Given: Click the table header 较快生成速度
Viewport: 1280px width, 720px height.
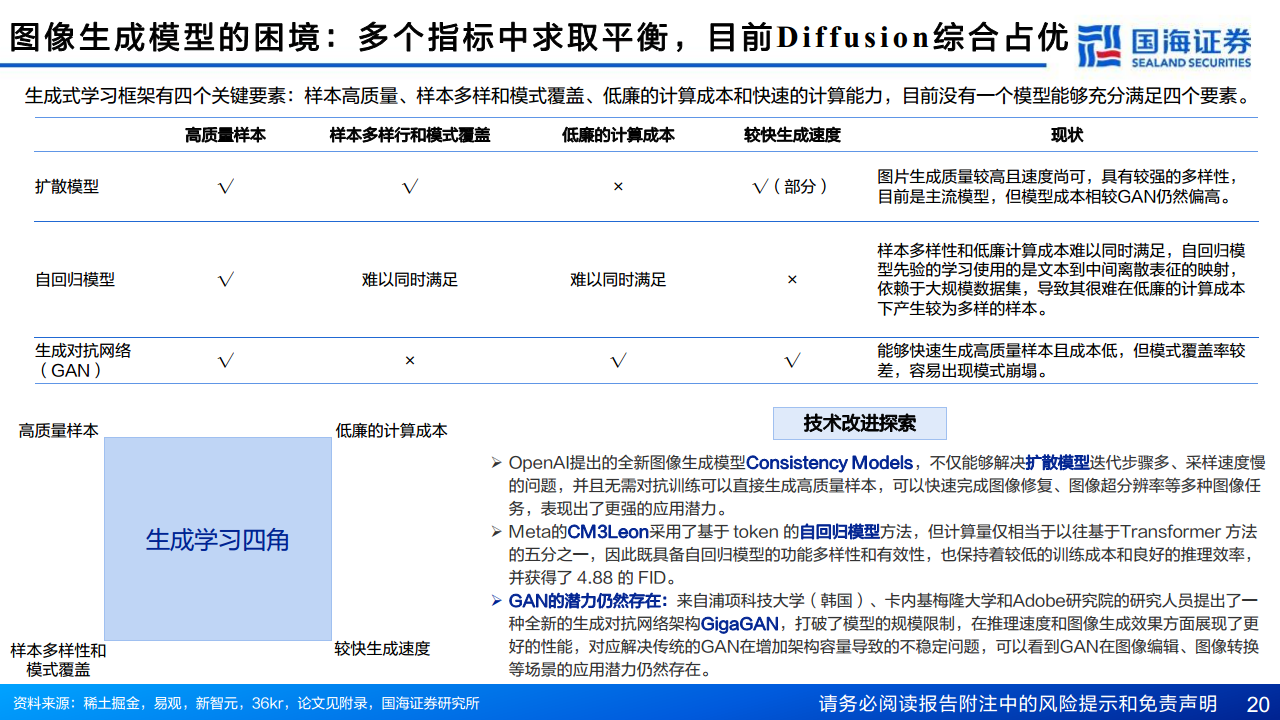Looking at the screenshot, I should [x=792, y=135].
